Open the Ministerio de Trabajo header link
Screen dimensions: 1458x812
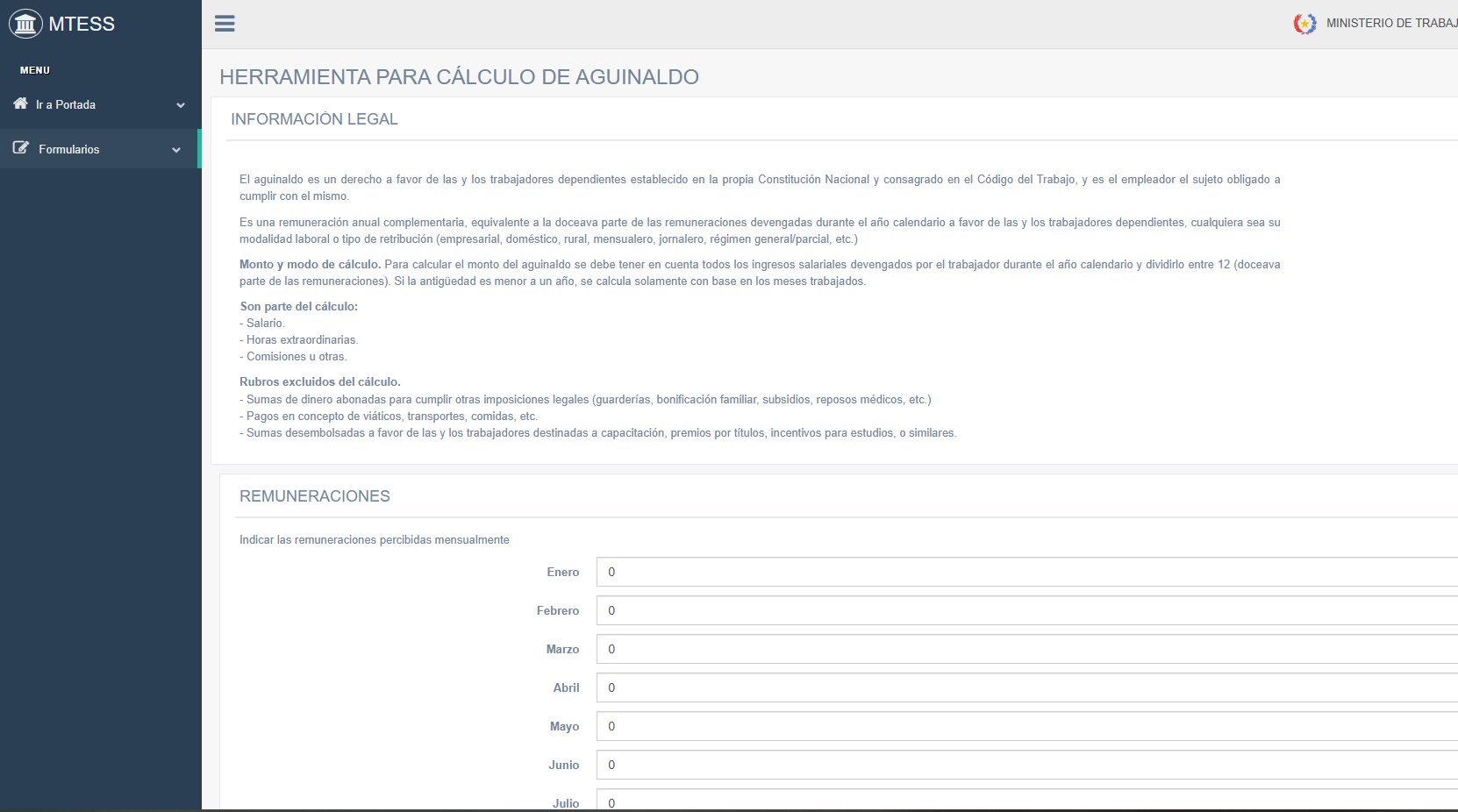(x=1391, y=23)
